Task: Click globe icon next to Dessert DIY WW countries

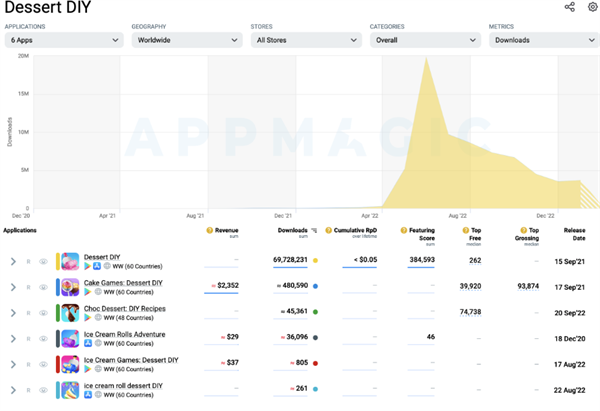Action: pyautogui.click(x=107, y=266)
